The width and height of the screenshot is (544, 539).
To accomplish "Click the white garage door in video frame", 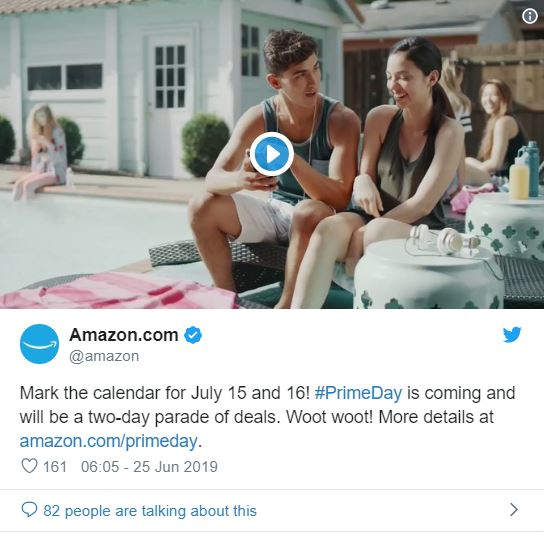I will point(169,104).
